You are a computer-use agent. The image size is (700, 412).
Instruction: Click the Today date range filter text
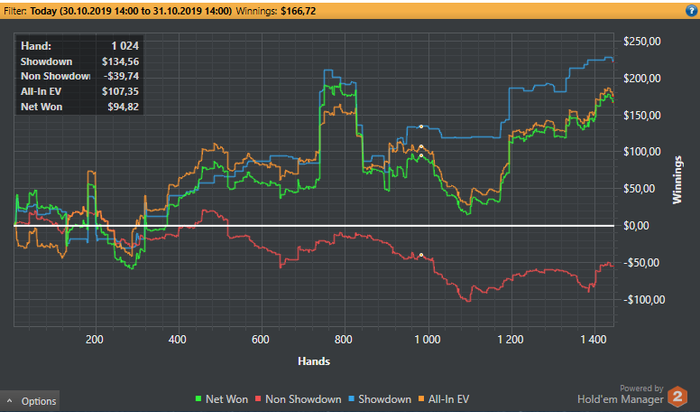click(x=131, y=11)
